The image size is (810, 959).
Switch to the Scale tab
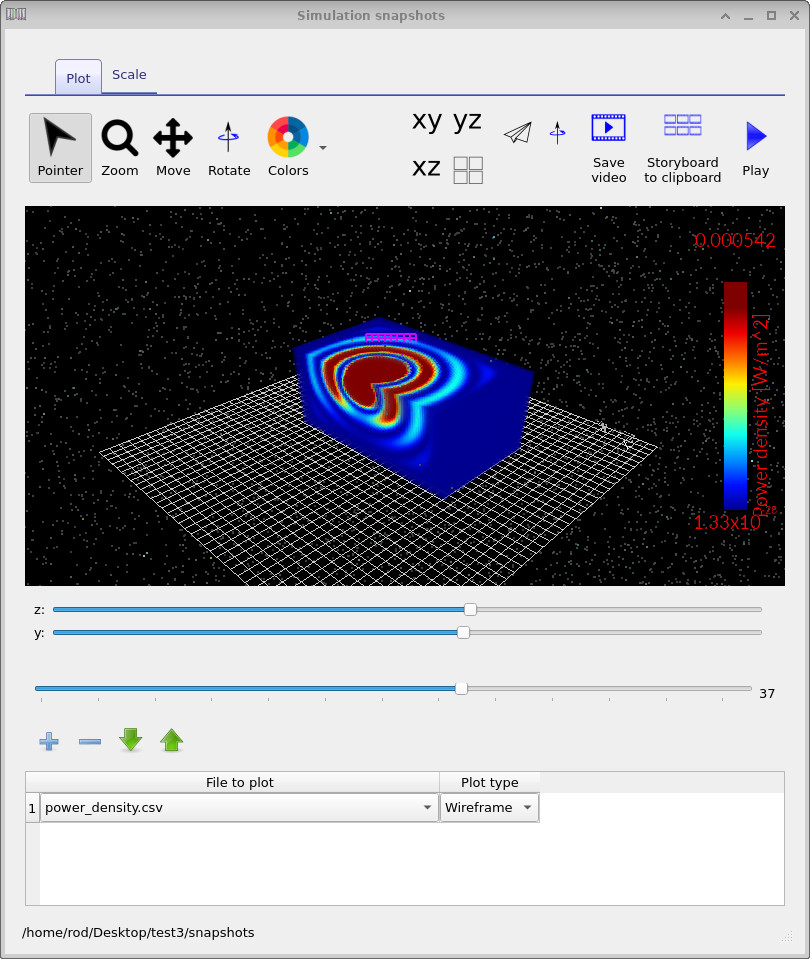[x=129, y=74]
